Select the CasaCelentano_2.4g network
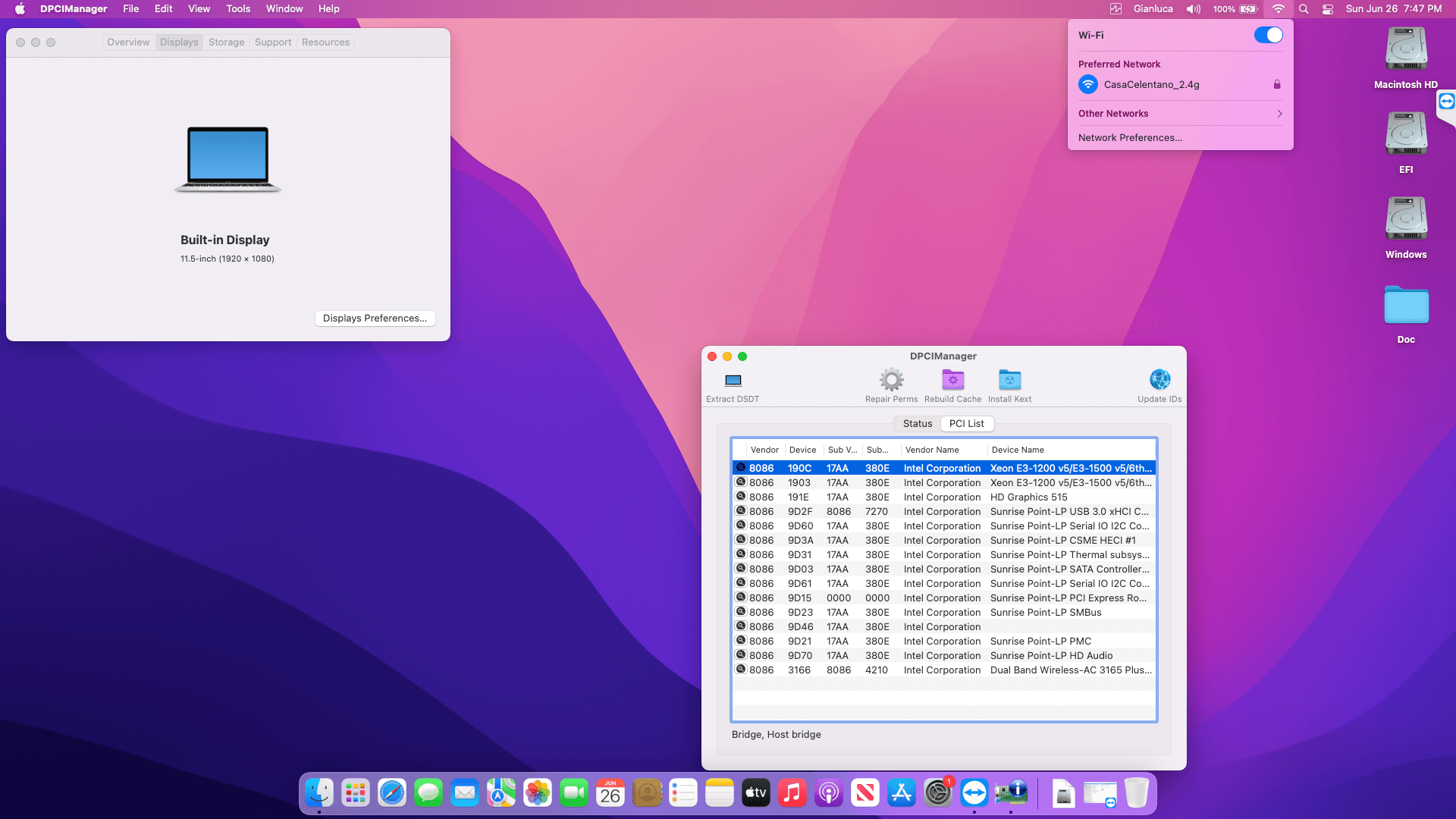Screen dimensions: 1456x819 [1180, 85]
